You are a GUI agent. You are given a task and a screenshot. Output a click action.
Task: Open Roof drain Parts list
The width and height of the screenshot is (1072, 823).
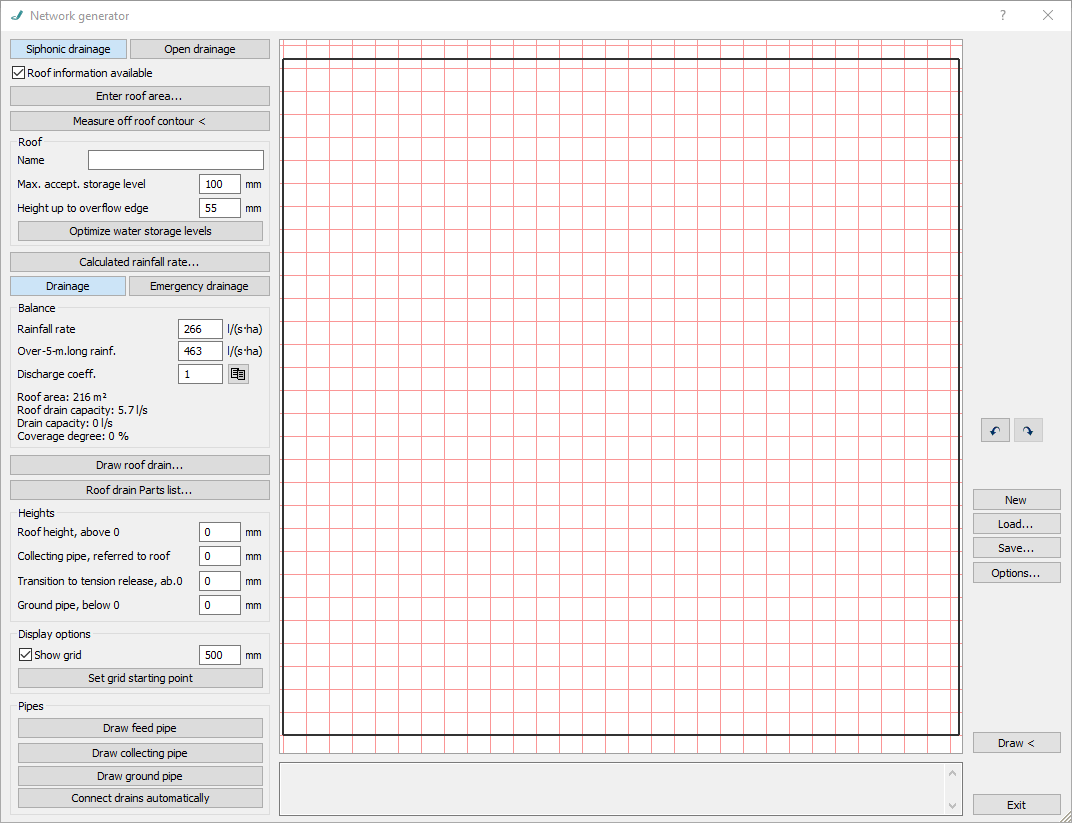point(139,490)
